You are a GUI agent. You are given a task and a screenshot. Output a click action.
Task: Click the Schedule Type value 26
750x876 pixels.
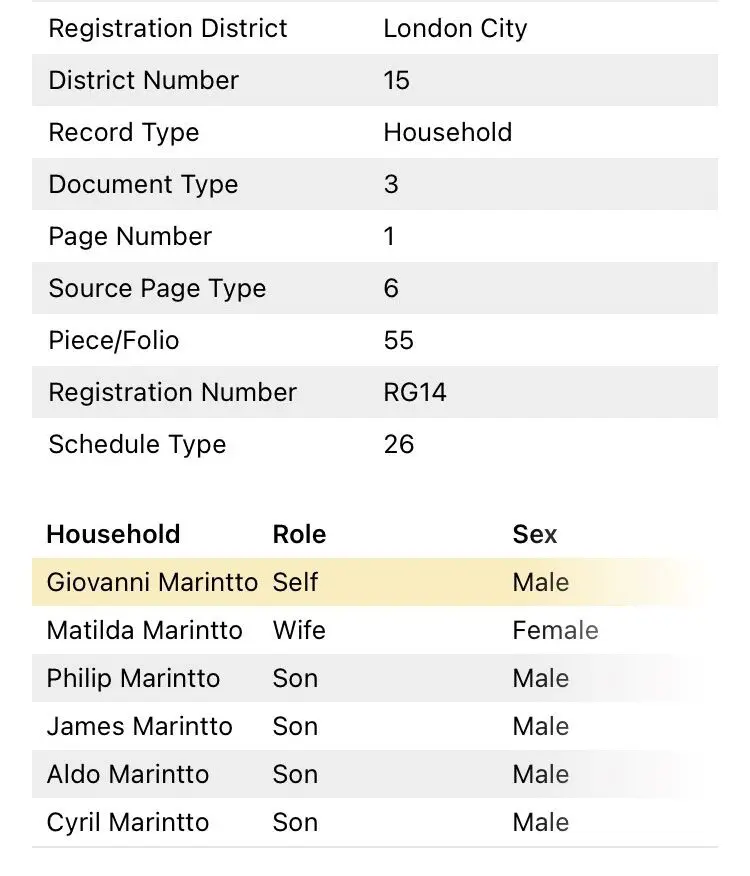click(x=398, y=444)
